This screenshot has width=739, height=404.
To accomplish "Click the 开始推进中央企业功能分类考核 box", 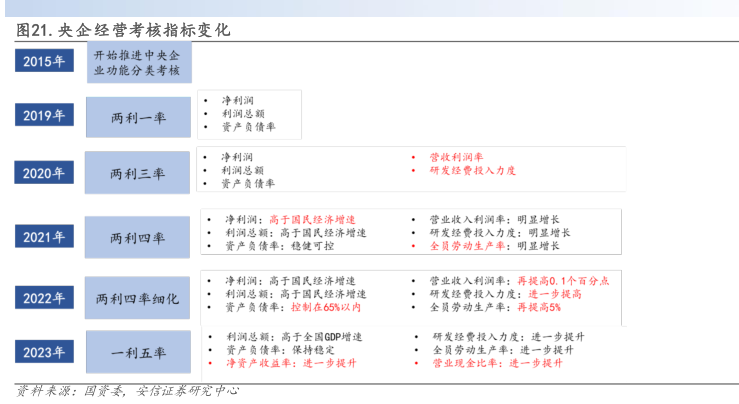I will point(138,62).
